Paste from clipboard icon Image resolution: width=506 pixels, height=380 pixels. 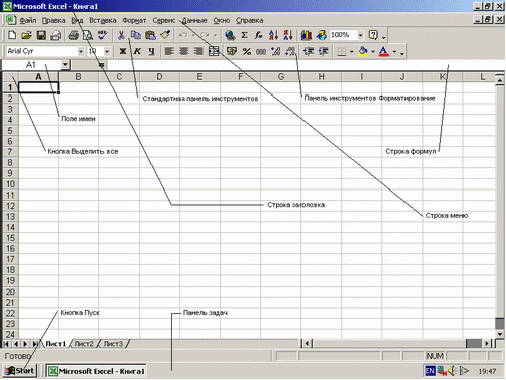click(x=151, y=35)
